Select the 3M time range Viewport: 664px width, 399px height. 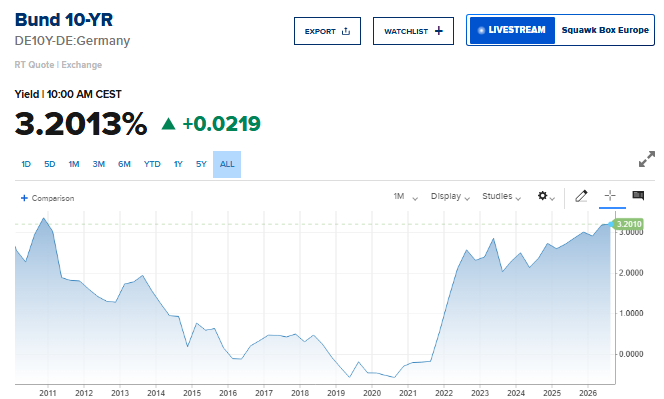coord(99,164)
